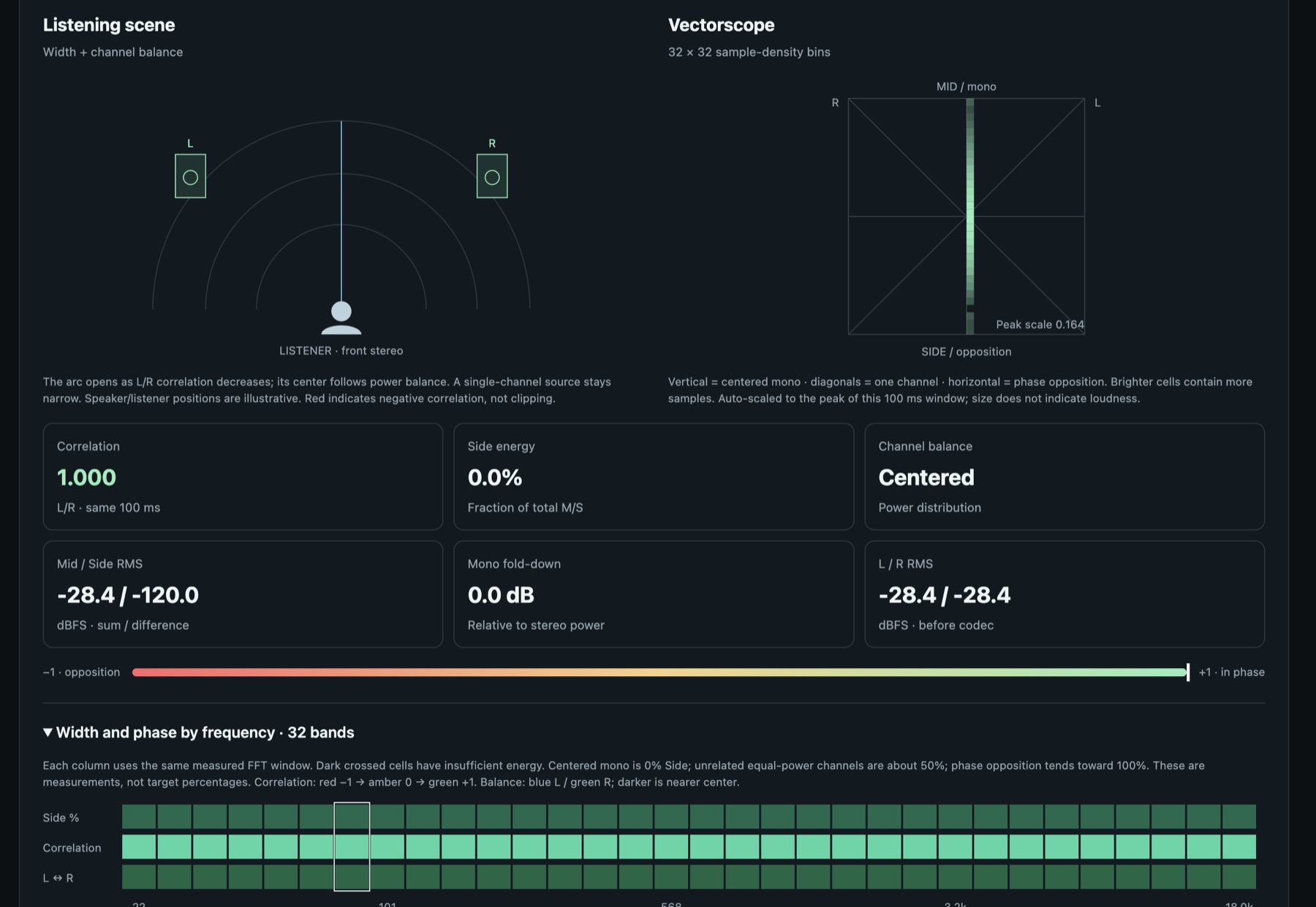
Task: Click the left speaker icon labeled L
Action: pyautogui.click(x=190, y=176)
